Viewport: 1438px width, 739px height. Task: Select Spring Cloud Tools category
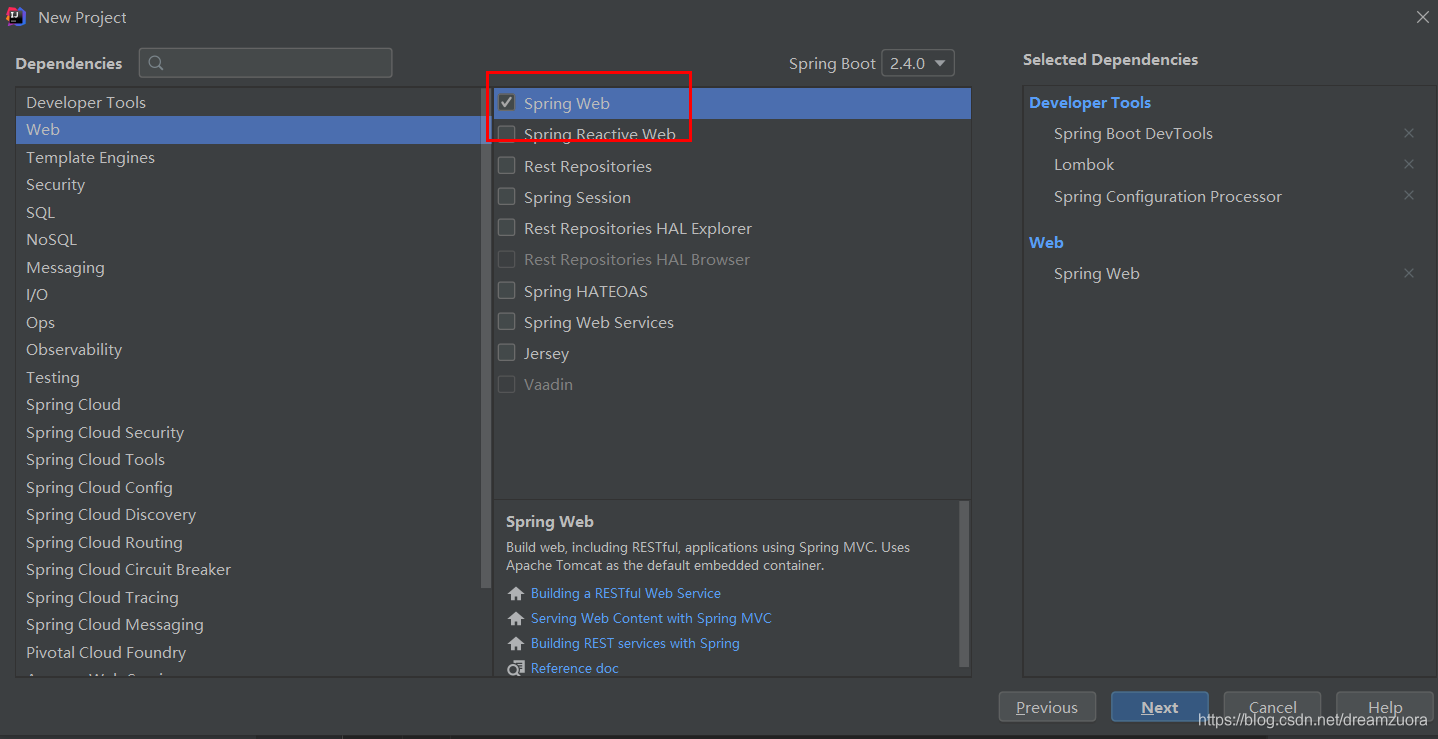[x=249, y=460]
